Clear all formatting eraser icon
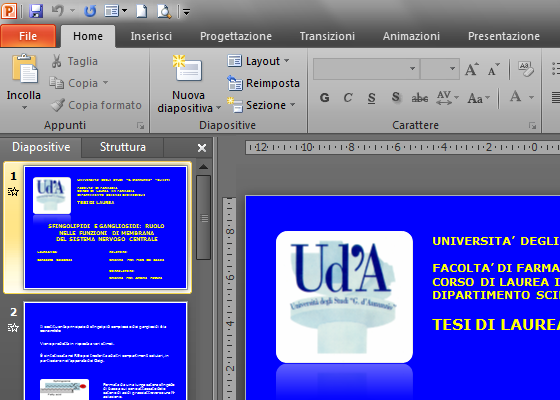560x400 pixels. 525,69
